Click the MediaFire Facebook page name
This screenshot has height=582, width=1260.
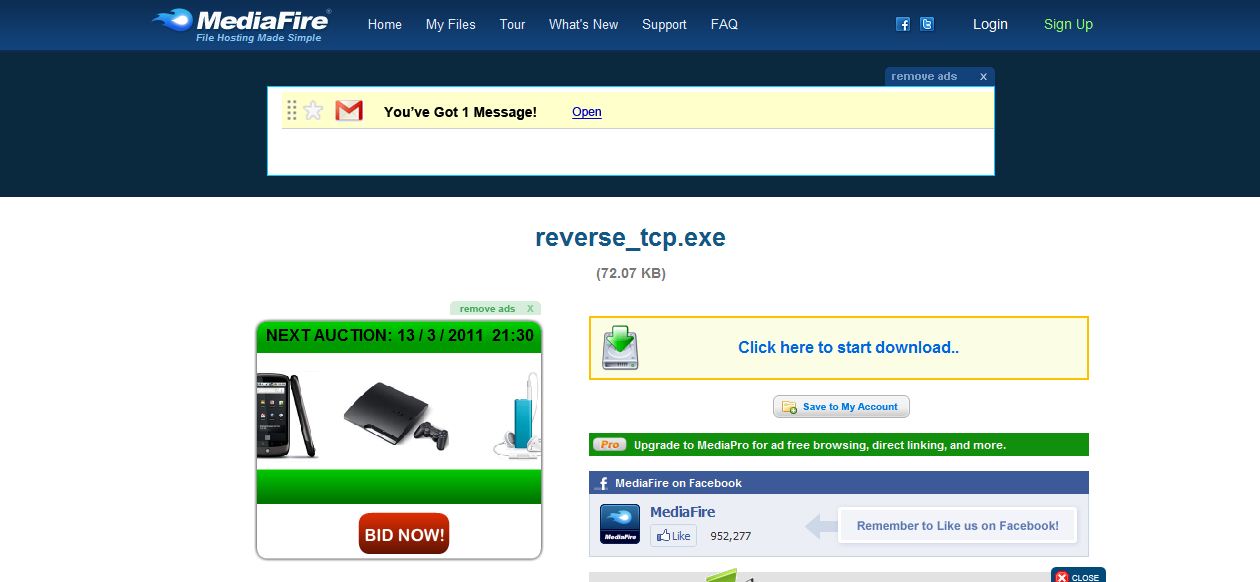point(683,512)
